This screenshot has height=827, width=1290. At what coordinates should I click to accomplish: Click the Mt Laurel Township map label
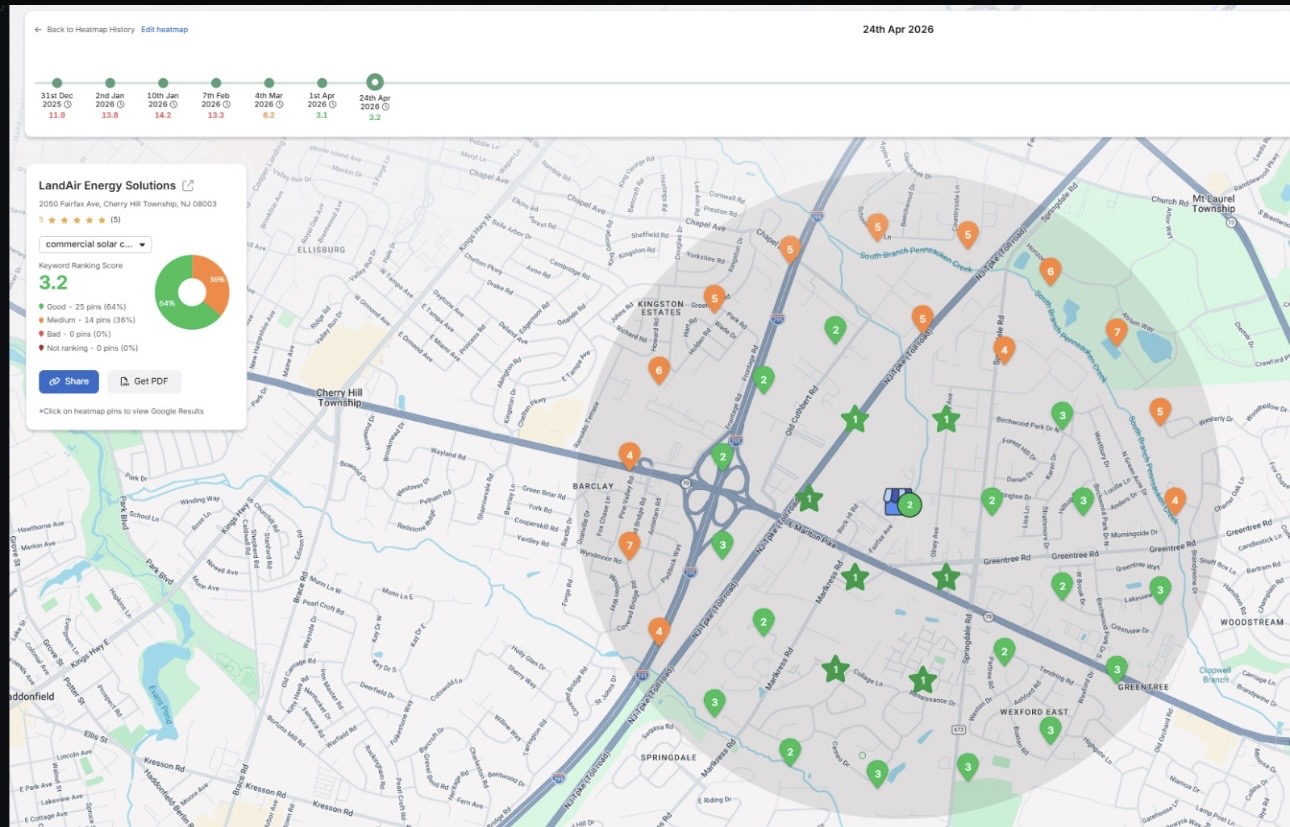[1214, 204]
